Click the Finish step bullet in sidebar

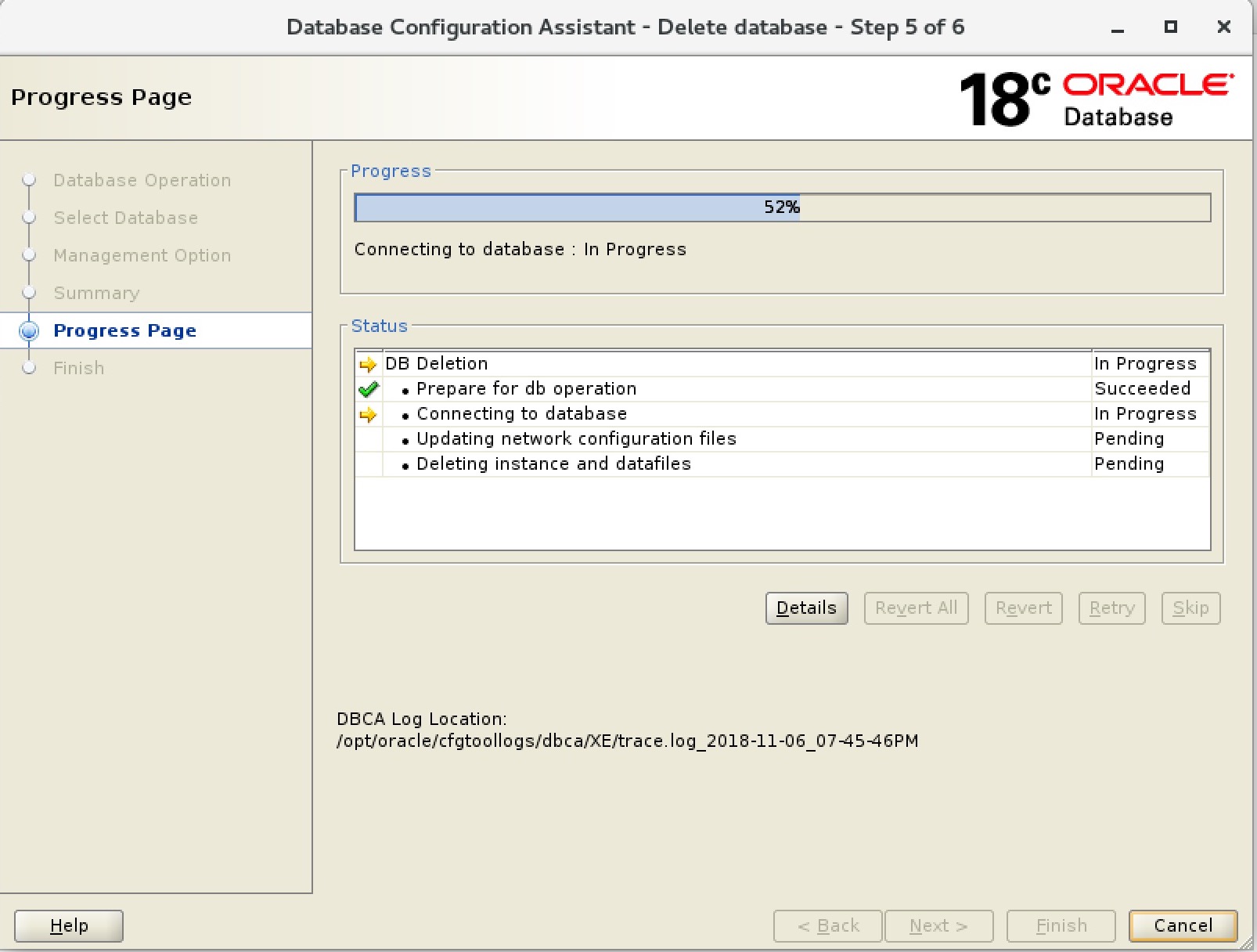(x=29, y=368)
